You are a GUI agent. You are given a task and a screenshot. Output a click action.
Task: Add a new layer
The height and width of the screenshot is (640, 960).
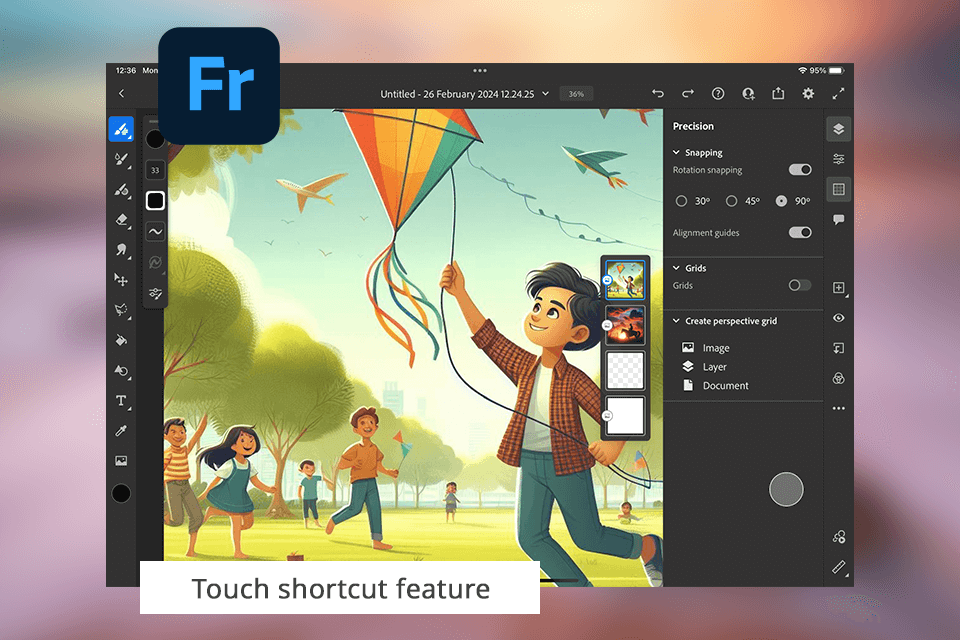[839, 288]
